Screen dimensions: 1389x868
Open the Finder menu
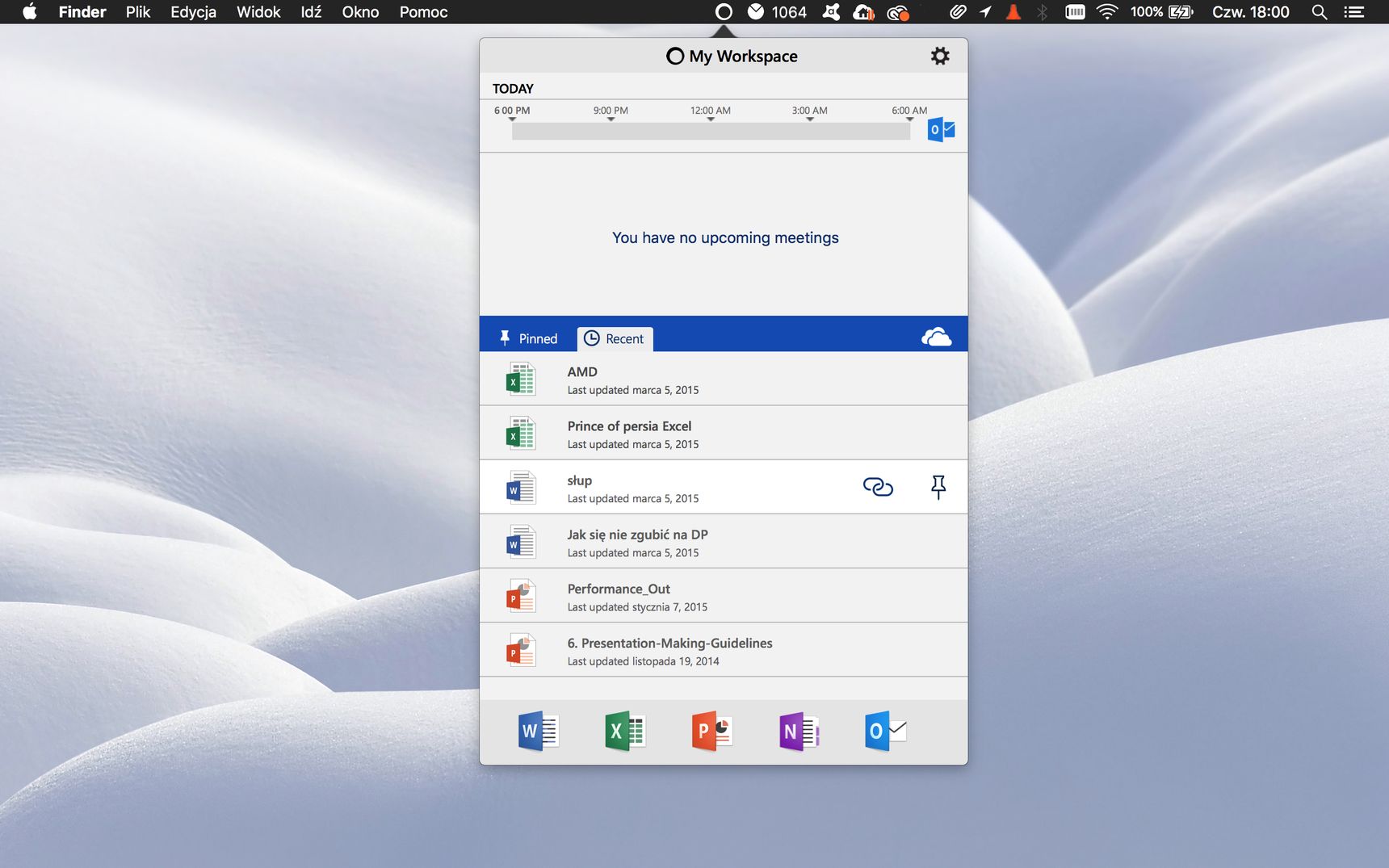[x=82, y=12]
